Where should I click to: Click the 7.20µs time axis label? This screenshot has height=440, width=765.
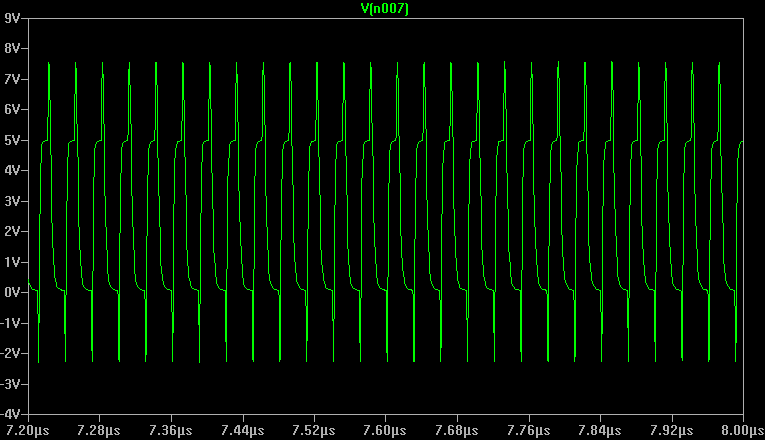(27, 430)
